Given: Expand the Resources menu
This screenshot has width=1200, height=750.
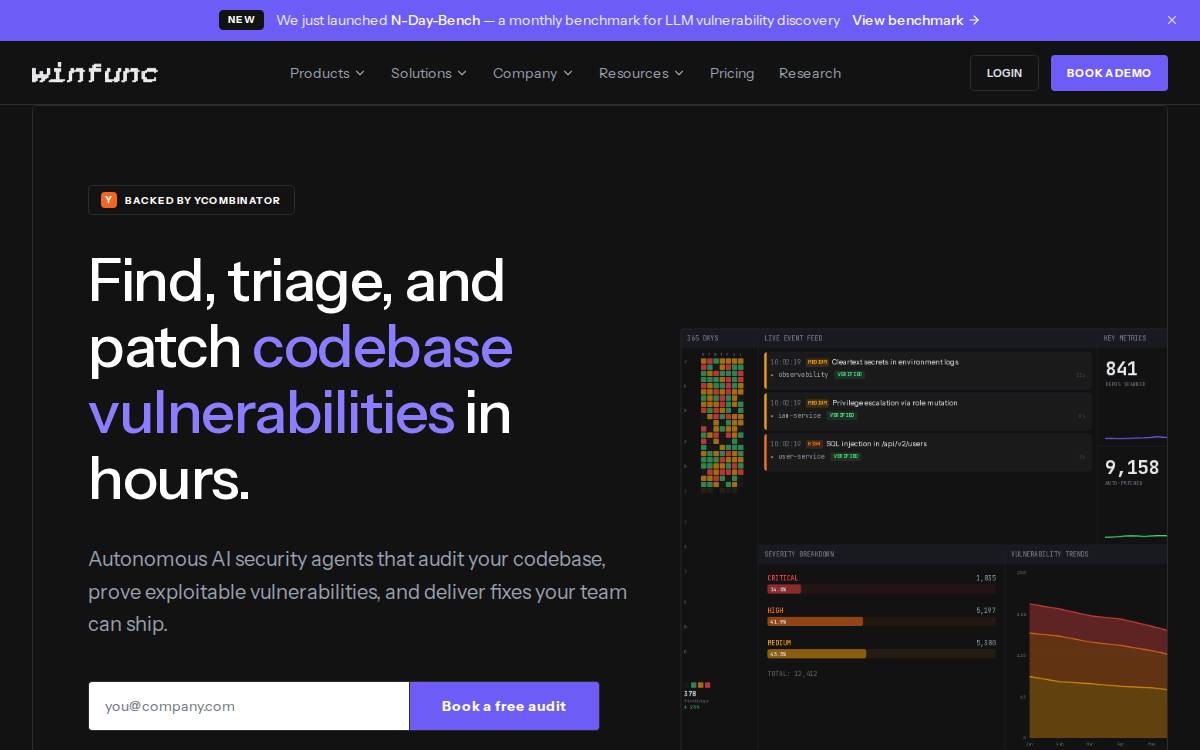Looking at the screenshot, I should click(641, 73).
